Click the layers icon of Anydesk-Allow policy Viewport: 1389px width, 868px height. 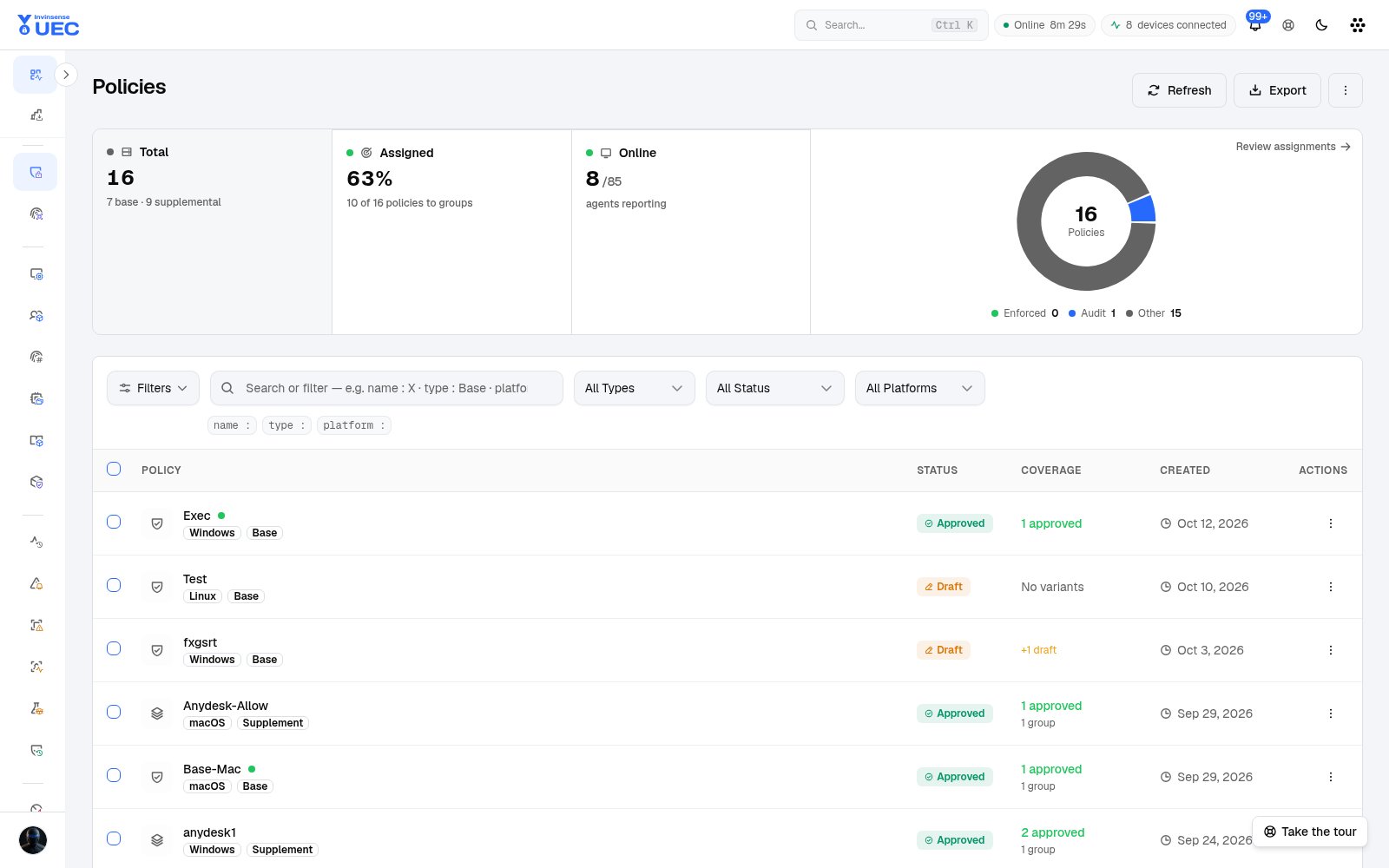[157, 713]
